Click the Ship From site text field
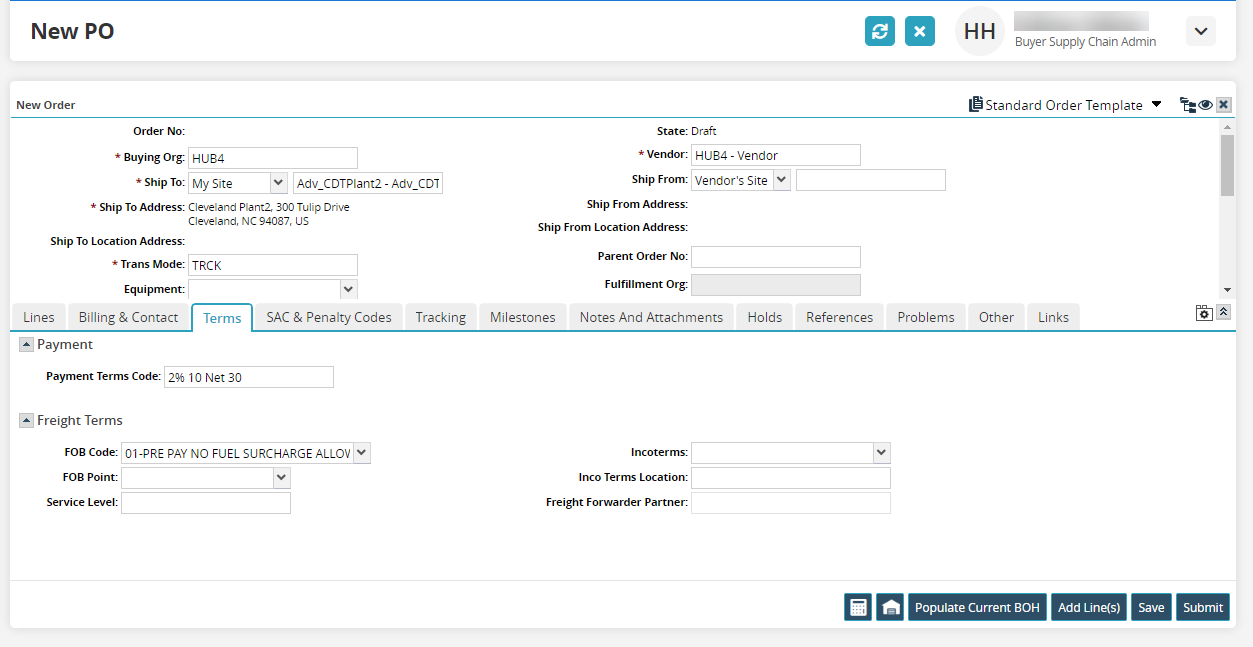Image resolution: width=1253 pixels, height=647 pixels. (870, 180)
